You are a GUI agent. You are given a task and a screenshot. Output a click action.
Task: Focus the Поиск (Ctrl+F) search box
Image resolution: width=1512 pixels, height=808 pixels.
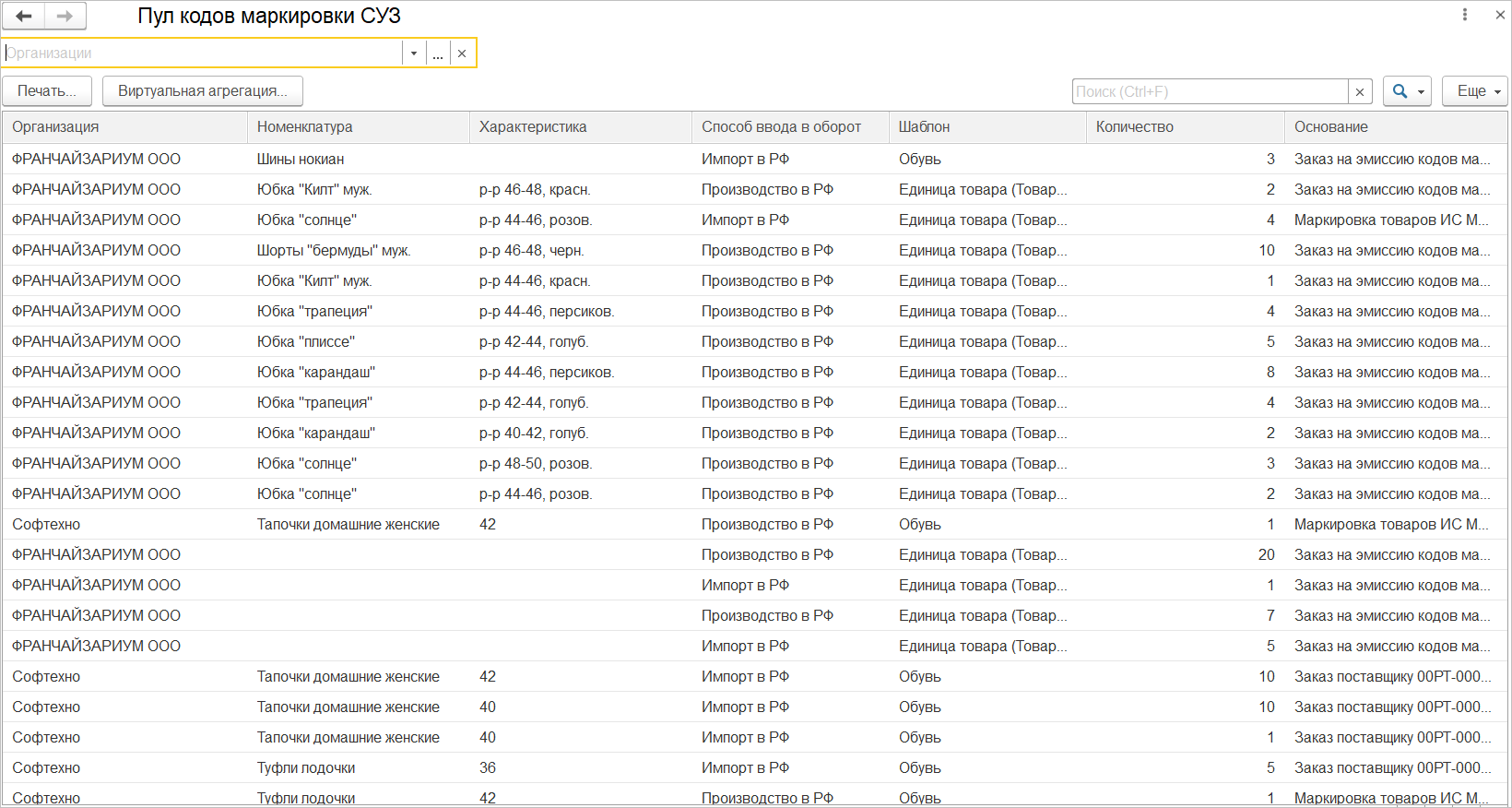click(1210, 91)
